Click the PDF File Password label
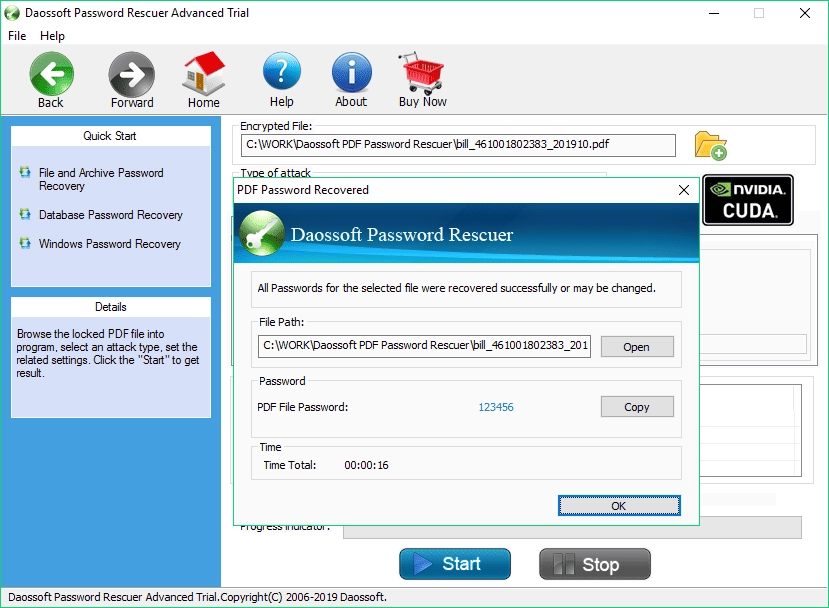This screenshot has width=829, height=608. click(302, 407)
